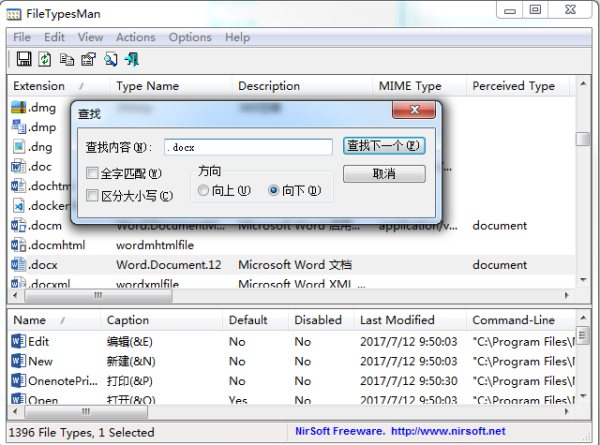Sort actions by Caption column header
Screen dimensions: 600x445
point(161,320)
